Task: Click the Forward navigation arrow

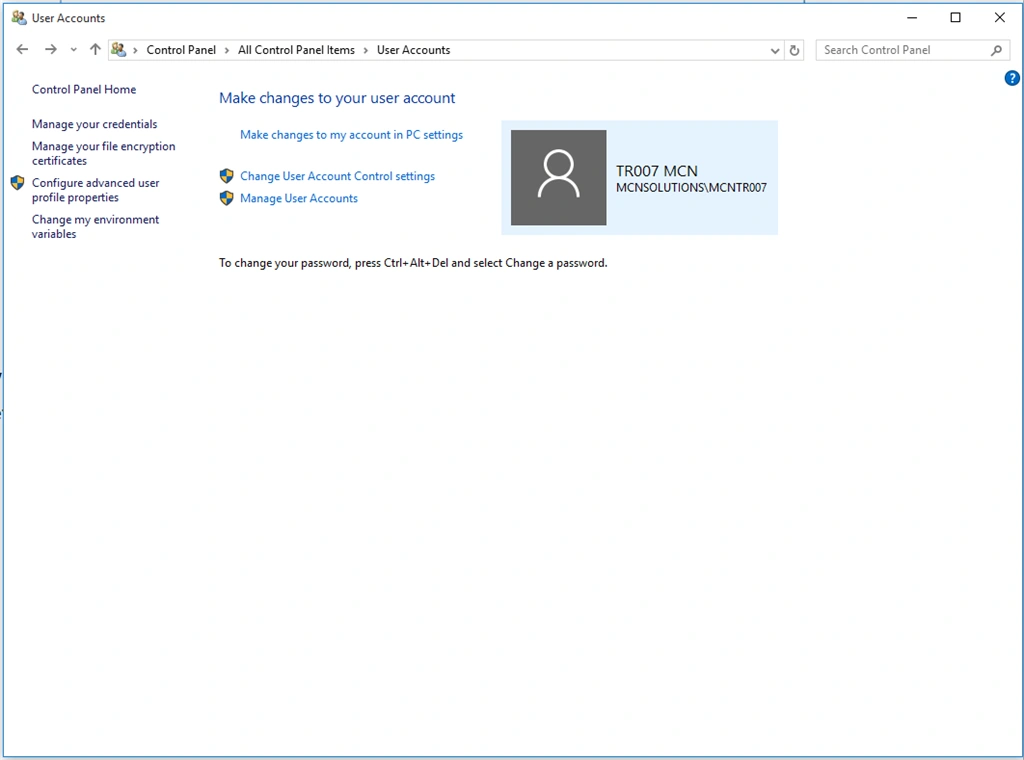Action: pos(50,50)
